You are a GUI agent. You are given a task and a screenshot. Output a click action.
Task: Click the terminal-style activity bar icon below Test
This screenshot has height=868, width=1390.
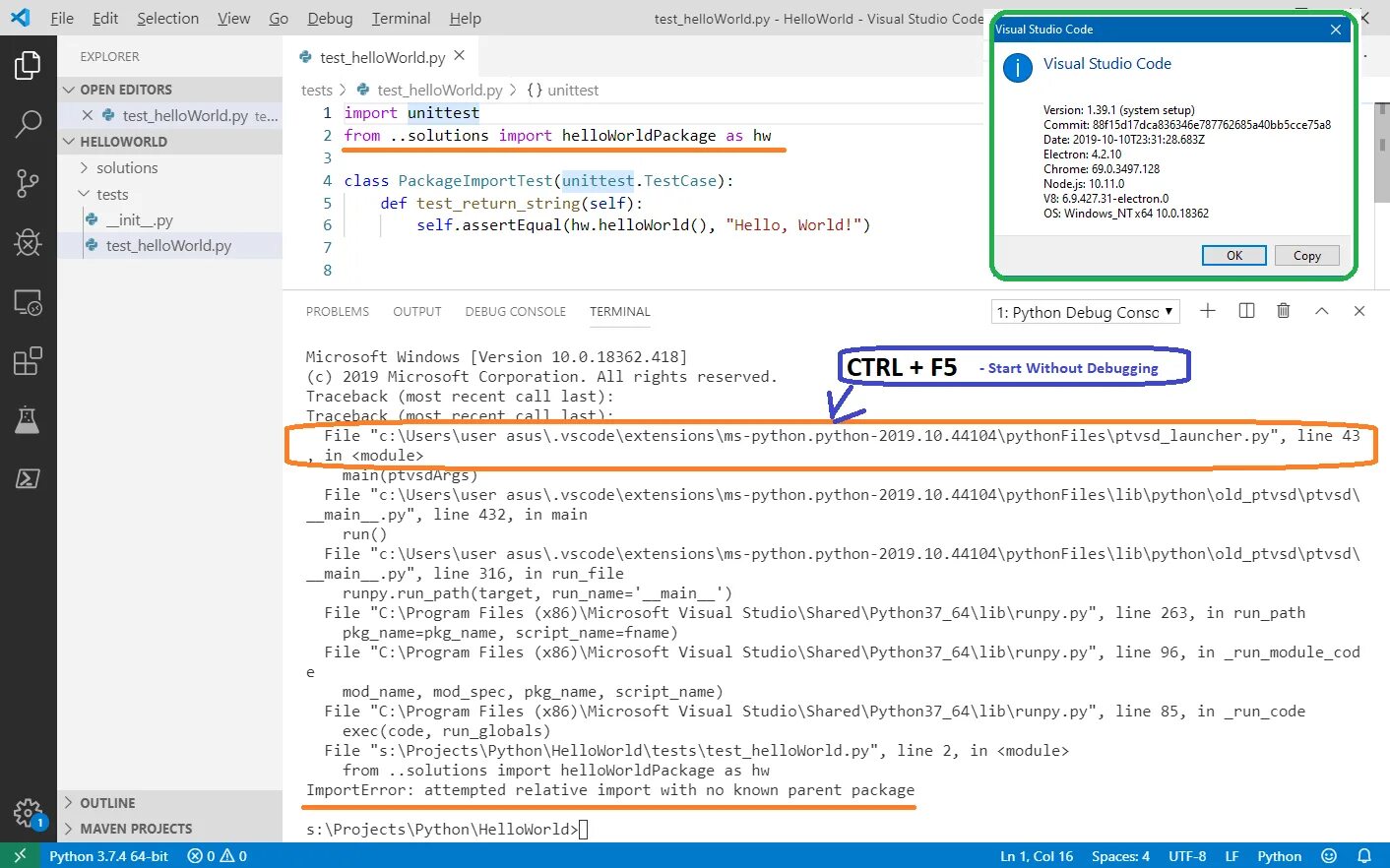[x=28, y=479]
